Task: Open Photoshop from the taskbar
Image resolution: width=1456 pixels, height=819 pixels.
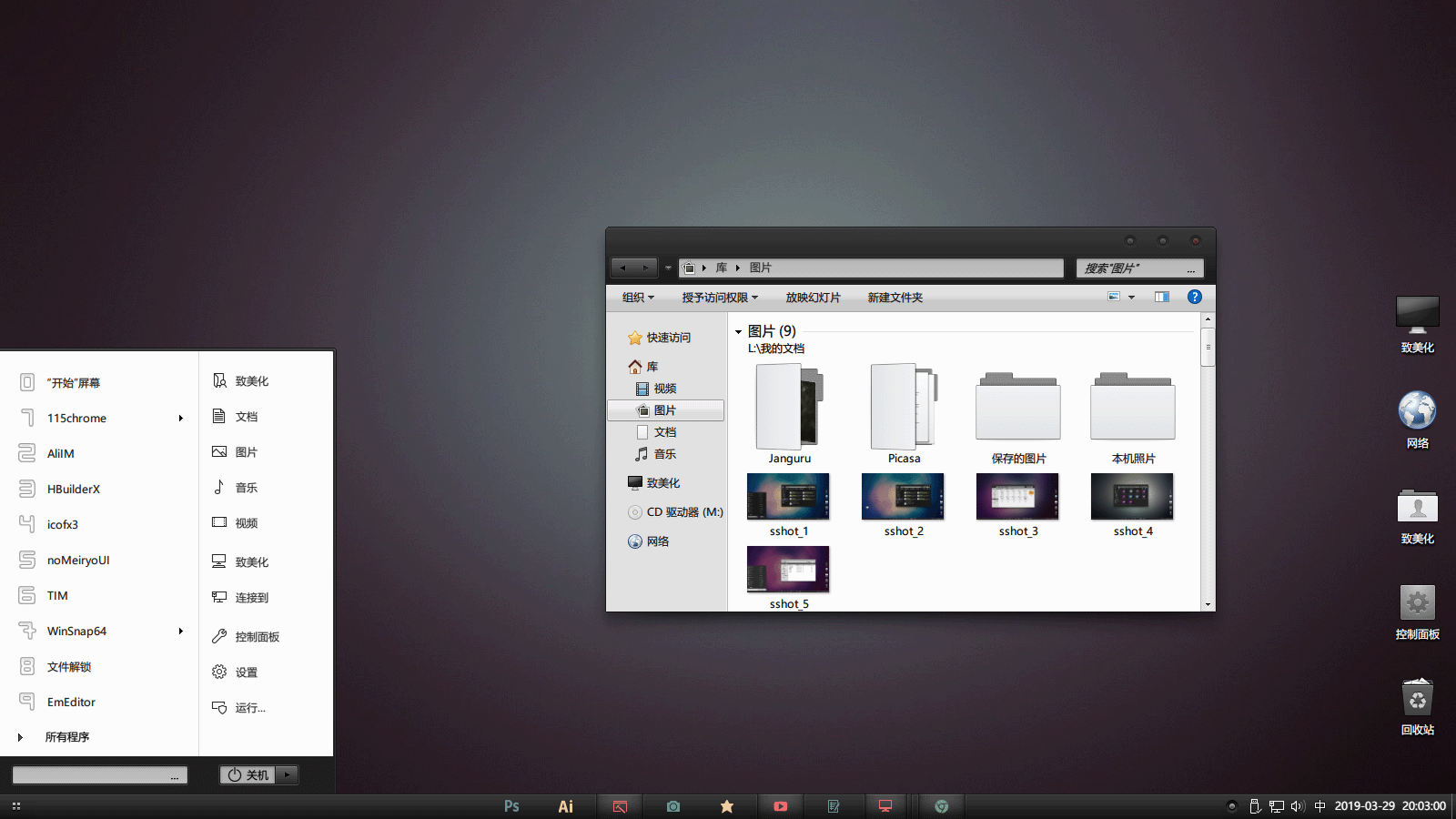Action: pyautogui.click(x=511, y=806)
